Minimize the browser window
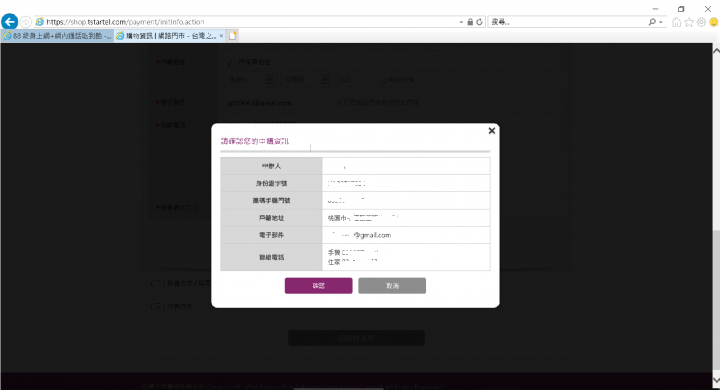The image size is (720, 390). [x=655, y=9]
